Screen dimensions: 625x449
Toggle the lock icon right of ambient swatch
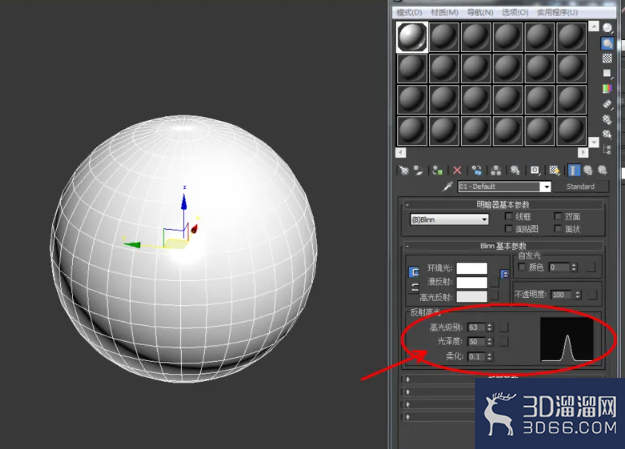click(504, 274)
